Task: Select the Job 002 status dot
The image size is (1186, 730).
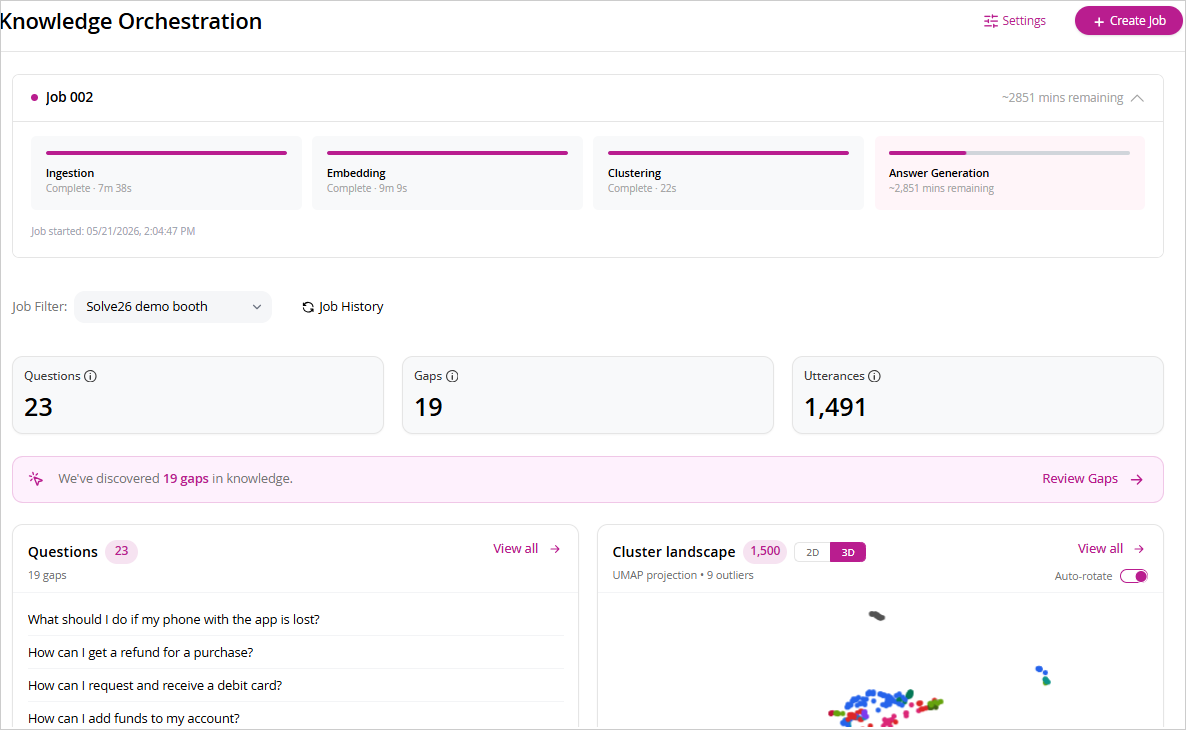Action: (34, 98)
